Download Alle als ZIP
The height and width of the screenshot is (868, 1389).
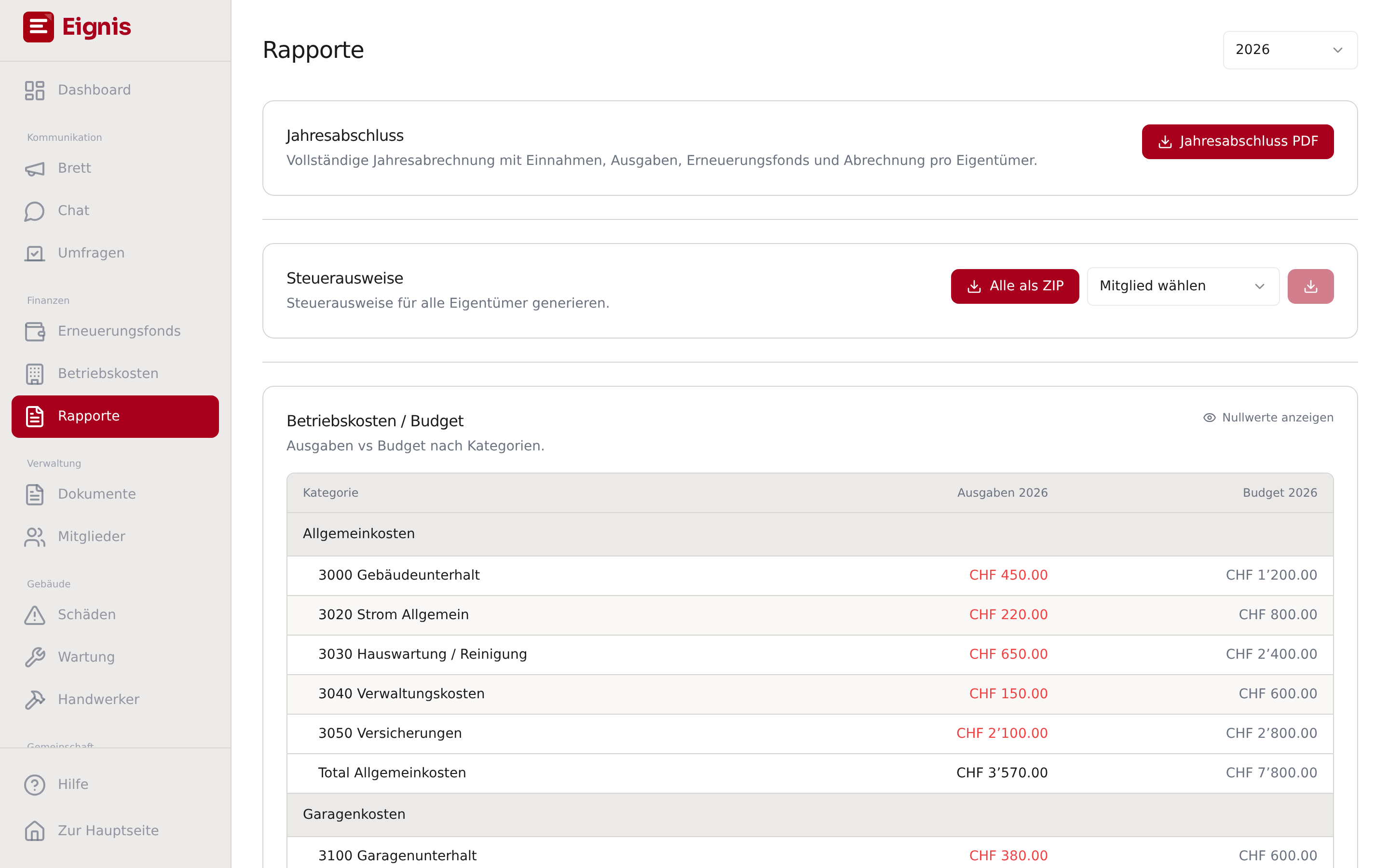click(x=1015, y=286)
